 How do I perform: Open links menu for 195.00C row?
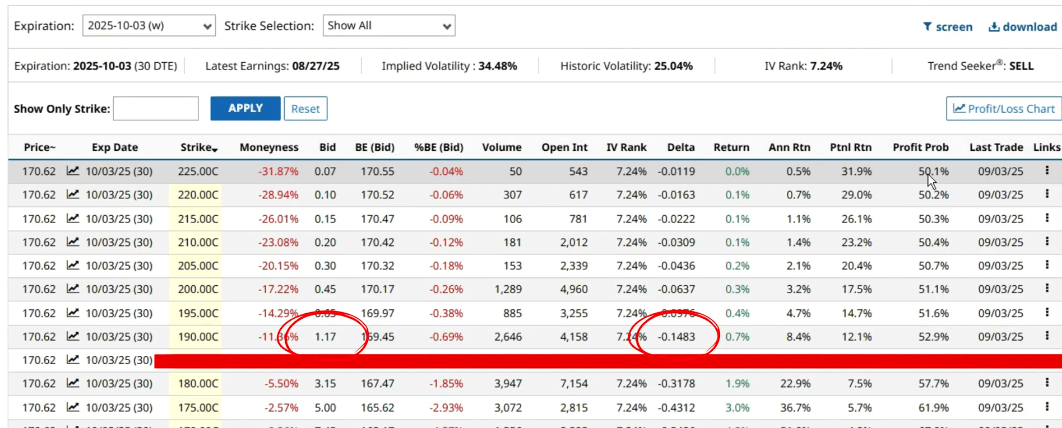[1047, 312]
